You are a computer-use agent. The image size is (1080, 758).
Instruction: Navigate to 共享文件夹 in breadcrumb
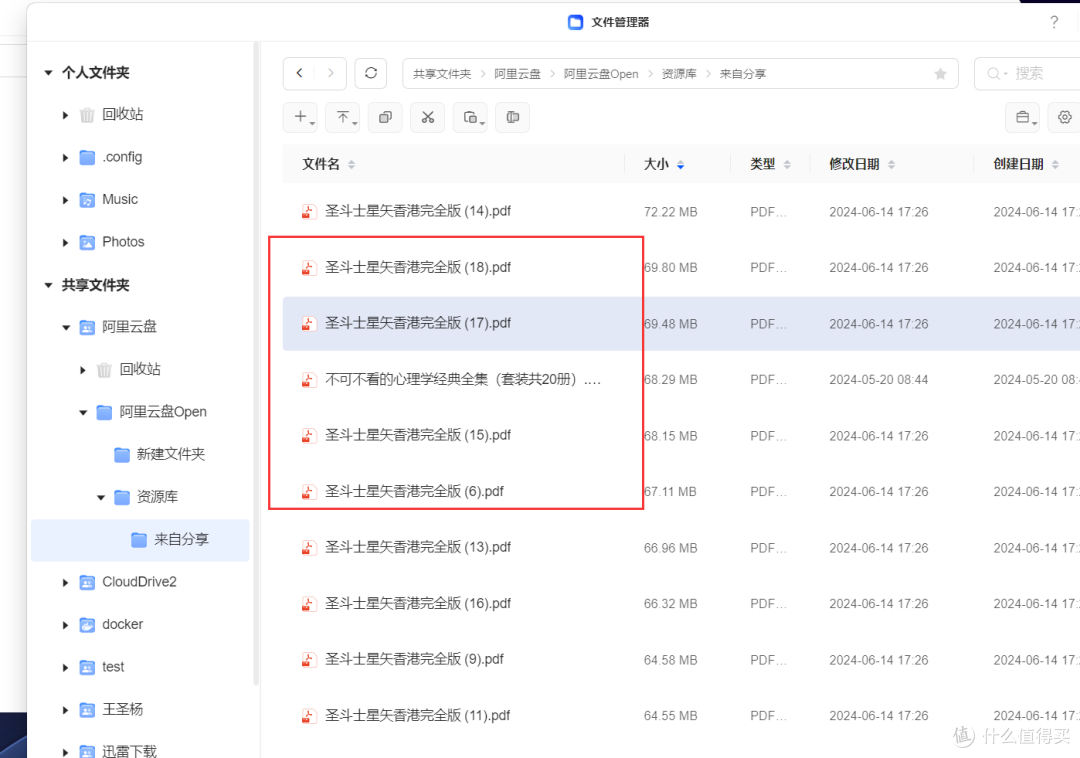[442, 74]
